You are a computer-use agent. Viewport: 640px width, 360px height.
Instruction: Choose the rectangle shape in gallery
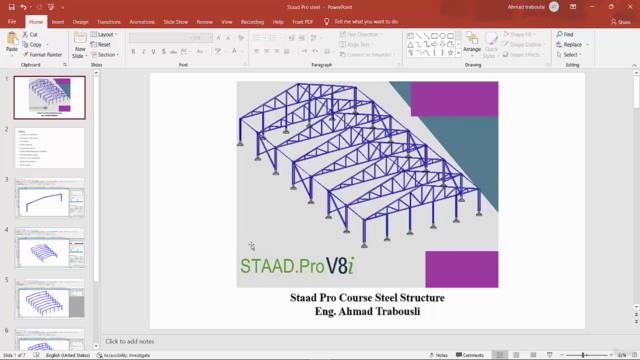[434, 36]
